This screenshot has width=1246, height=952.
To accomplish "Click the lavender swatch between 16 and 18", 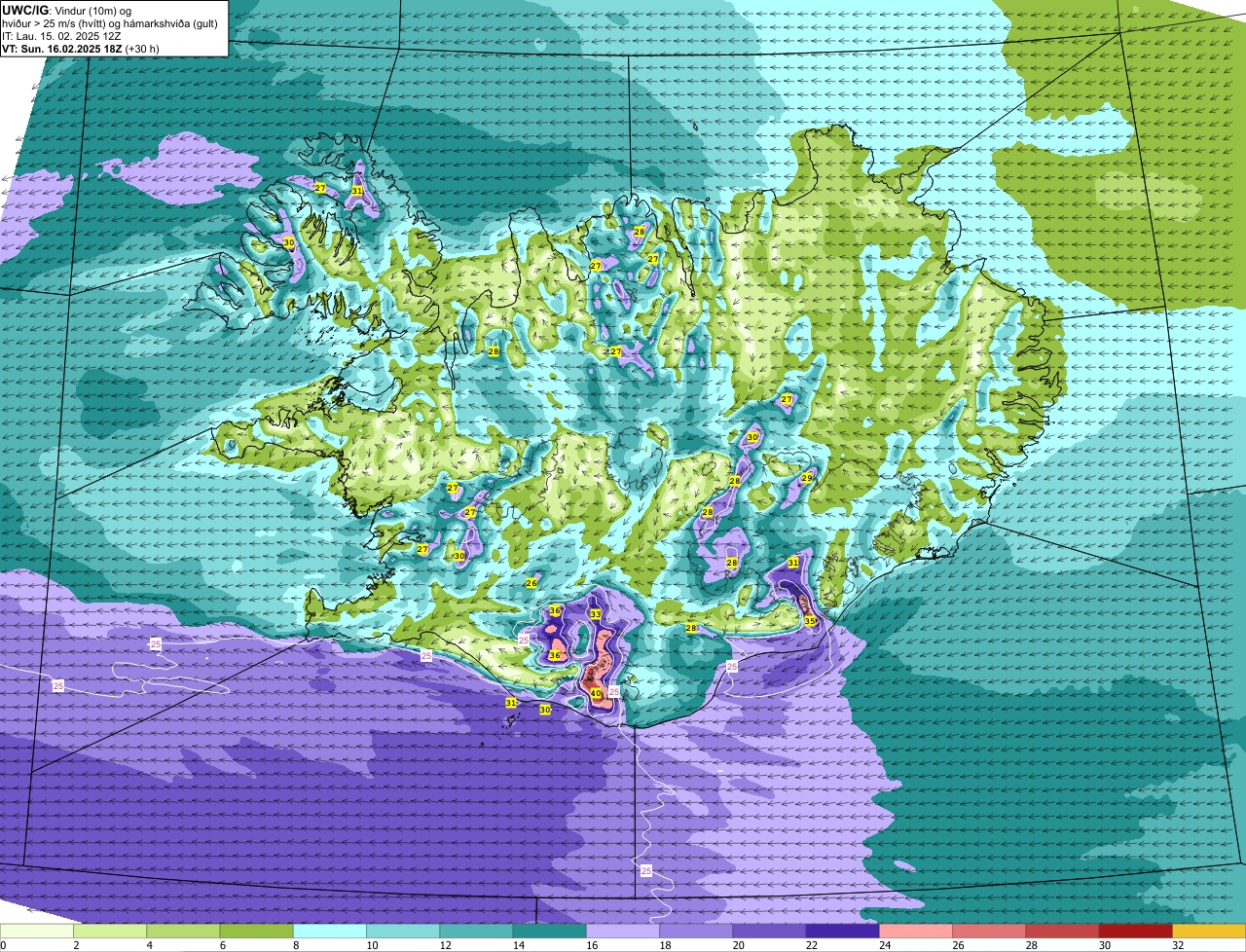I will pos(623,932).
